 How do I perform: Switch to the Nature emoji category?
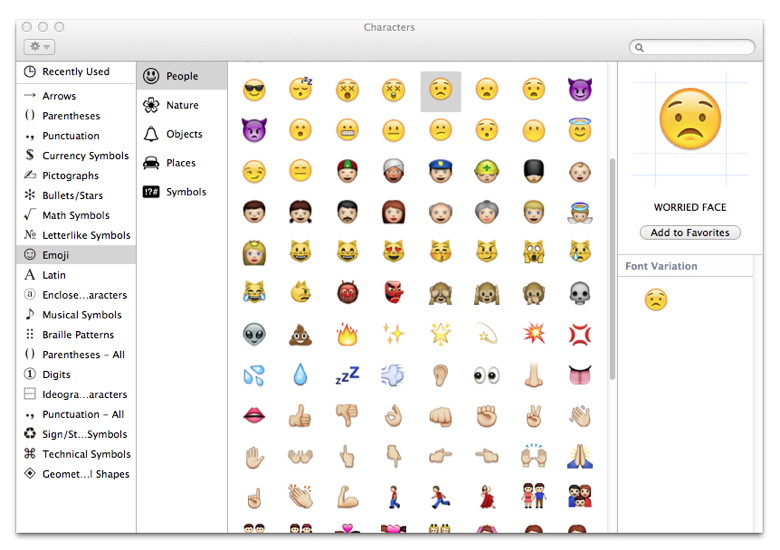[182, 105]
